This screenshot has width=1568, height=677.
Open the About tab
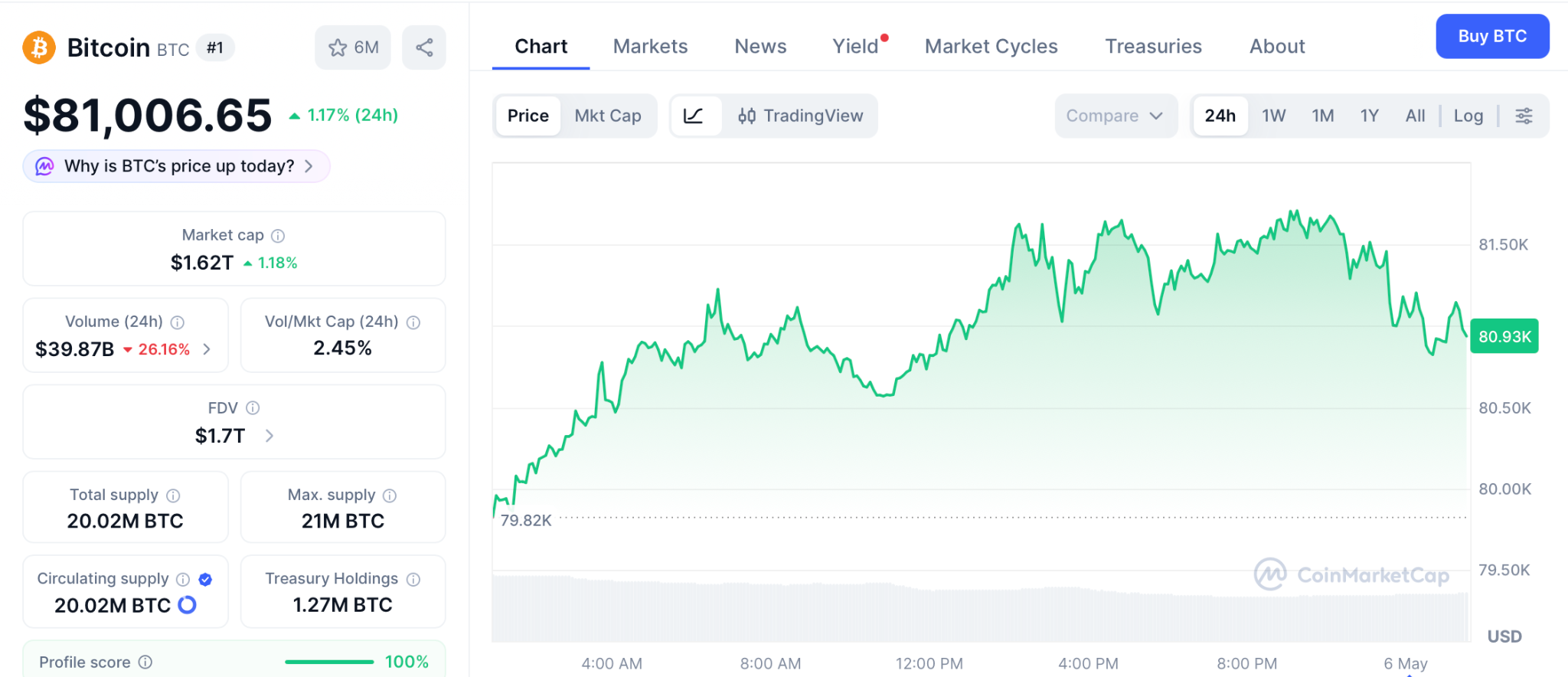pyautogui.click(x=1278, y=46)
